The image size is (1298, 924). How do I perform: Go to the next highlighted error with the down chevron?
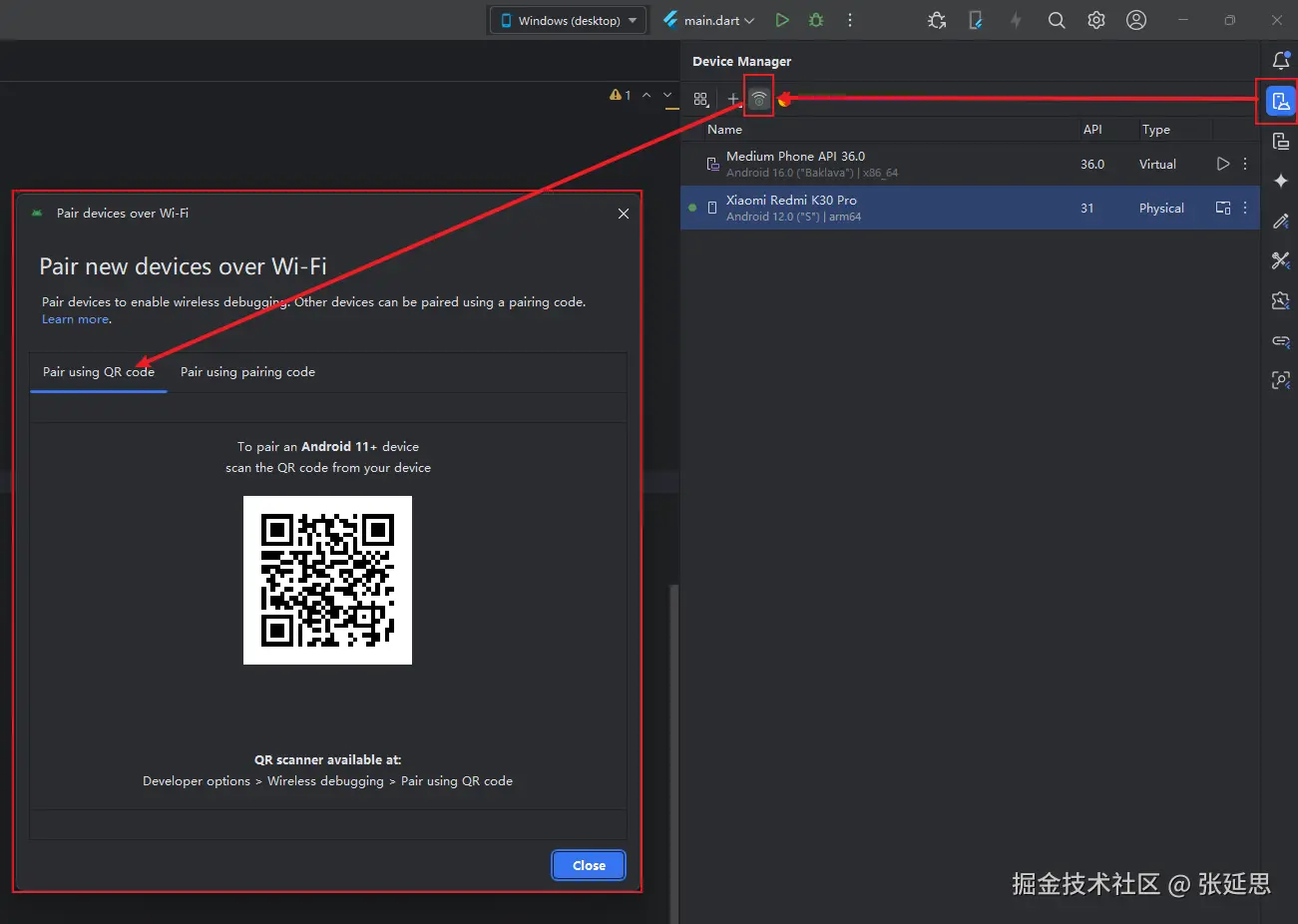(668, 95)
